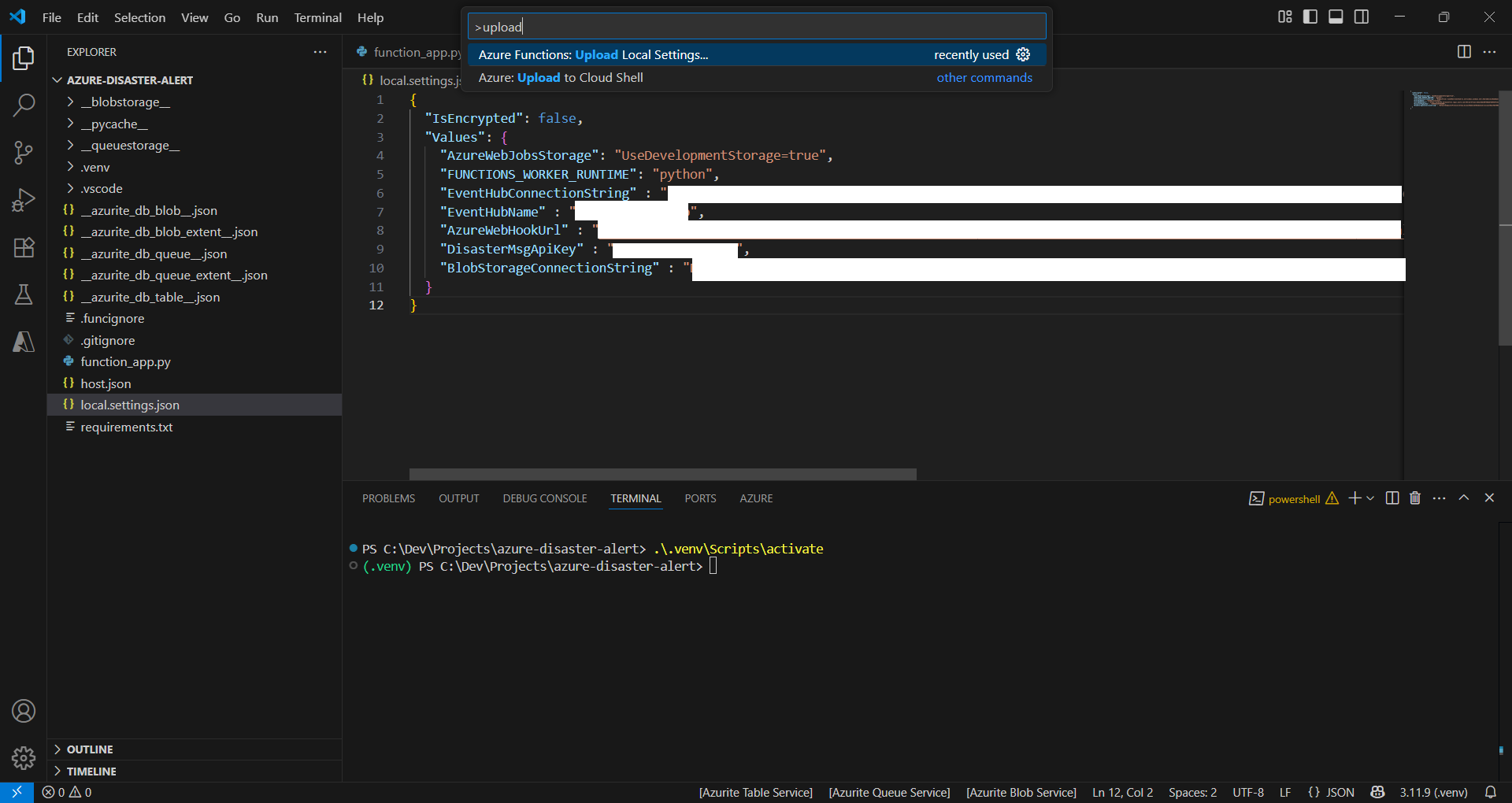Click Azurite Table Service in status bar
Viewport: 1512px width, 803px height.
pyautogui.click(x=755, y=792)
